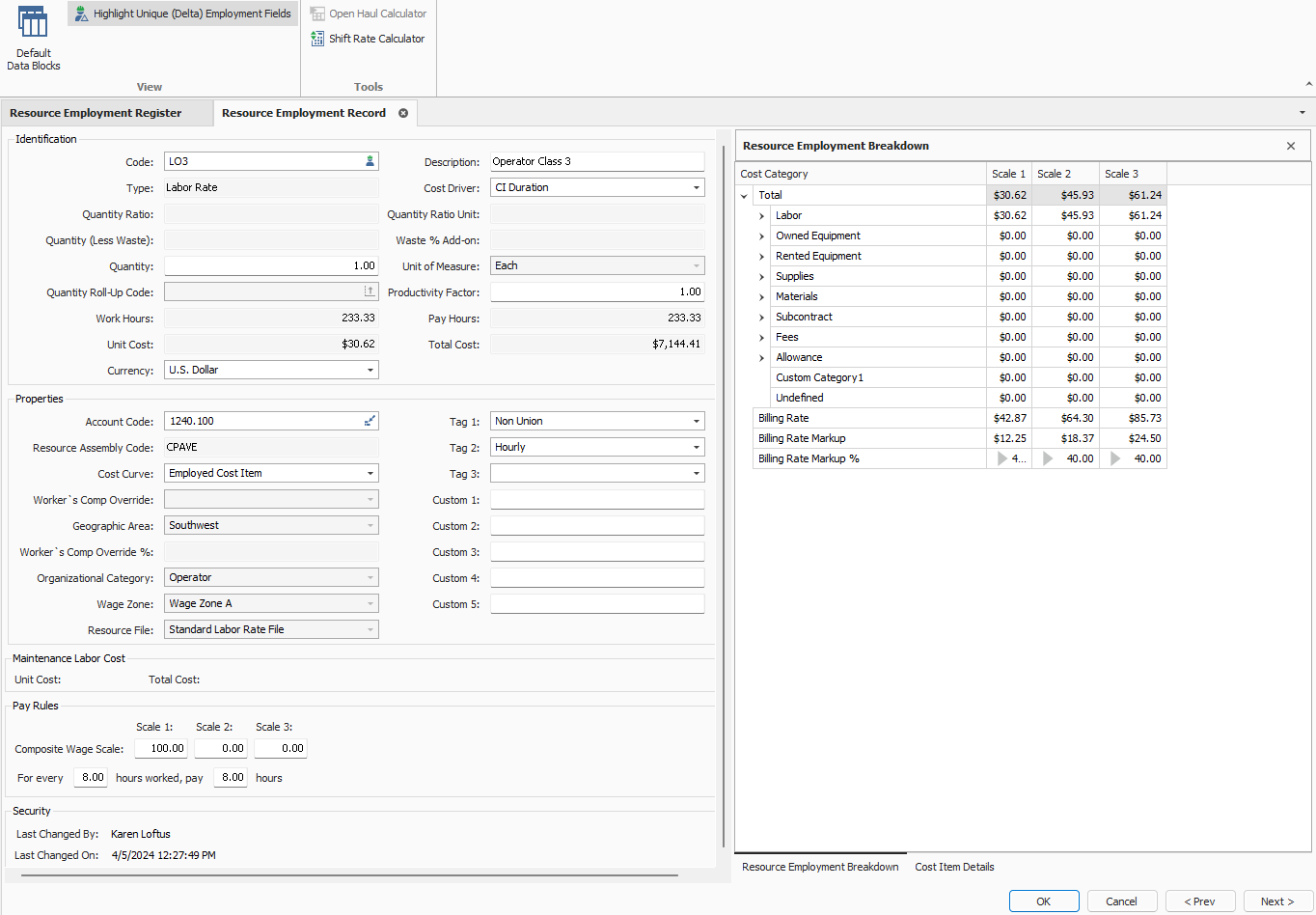Close the Resource Employment Breakdown panel

1291,146
